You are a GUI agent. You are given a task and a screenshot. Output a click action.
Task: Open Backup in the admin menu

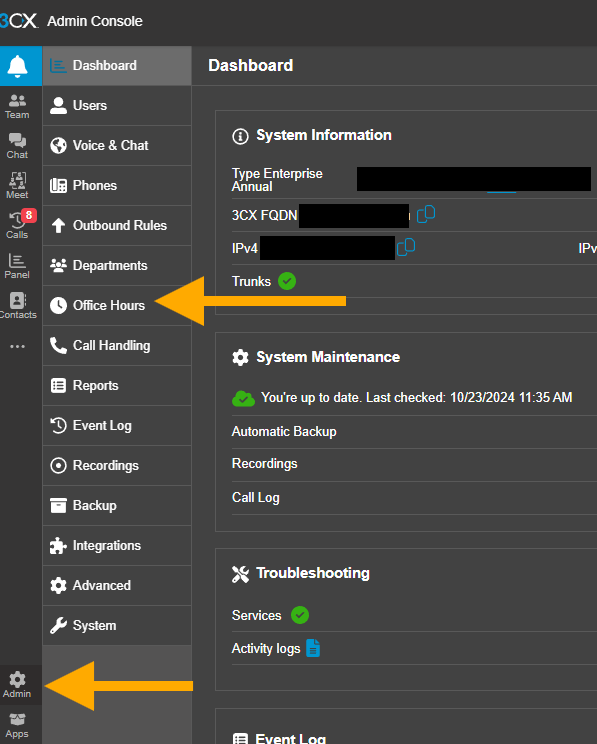117,505
